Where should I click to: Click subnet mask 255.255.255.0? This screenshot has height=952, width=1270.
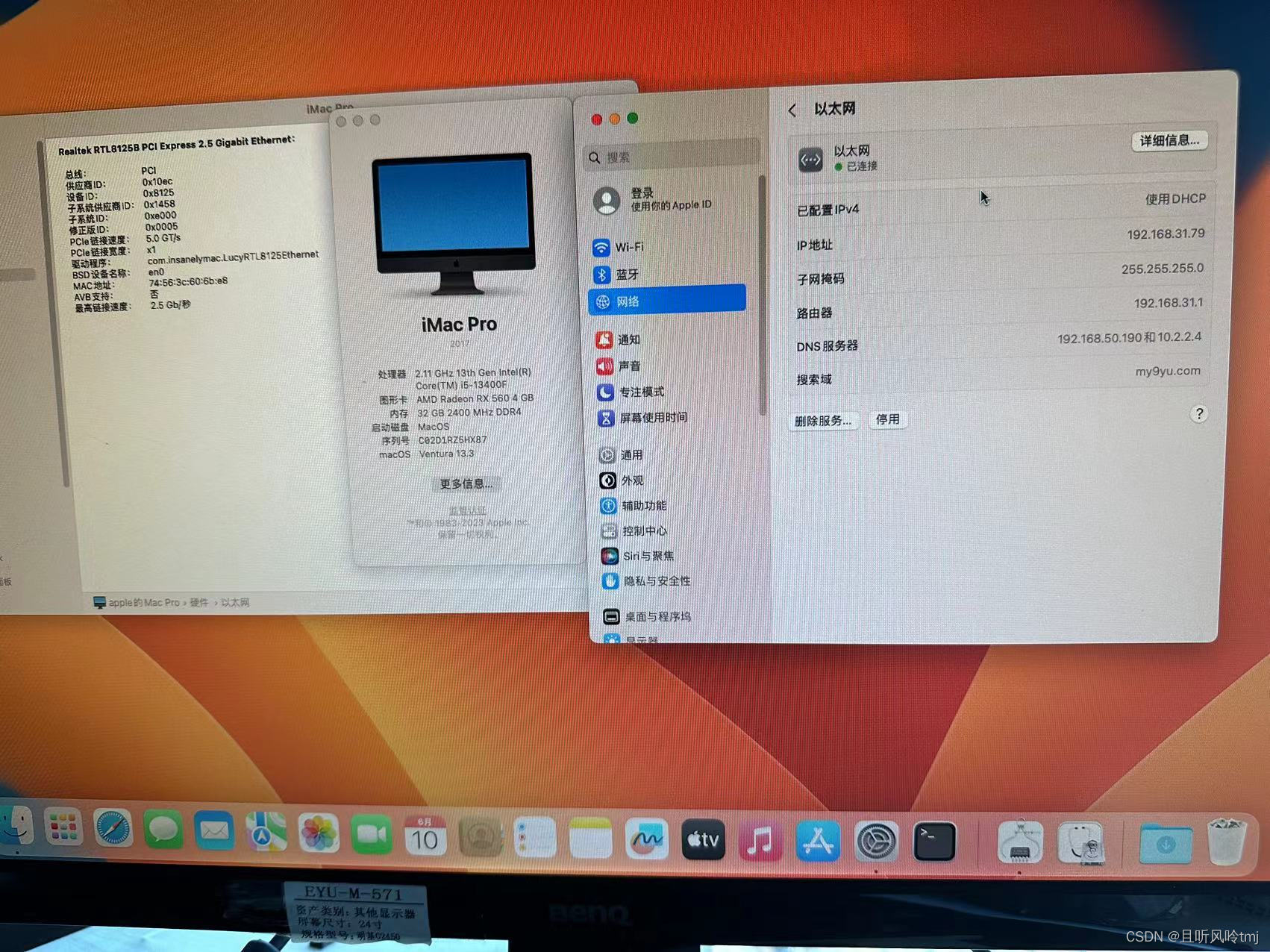(x=1162, y=269)
